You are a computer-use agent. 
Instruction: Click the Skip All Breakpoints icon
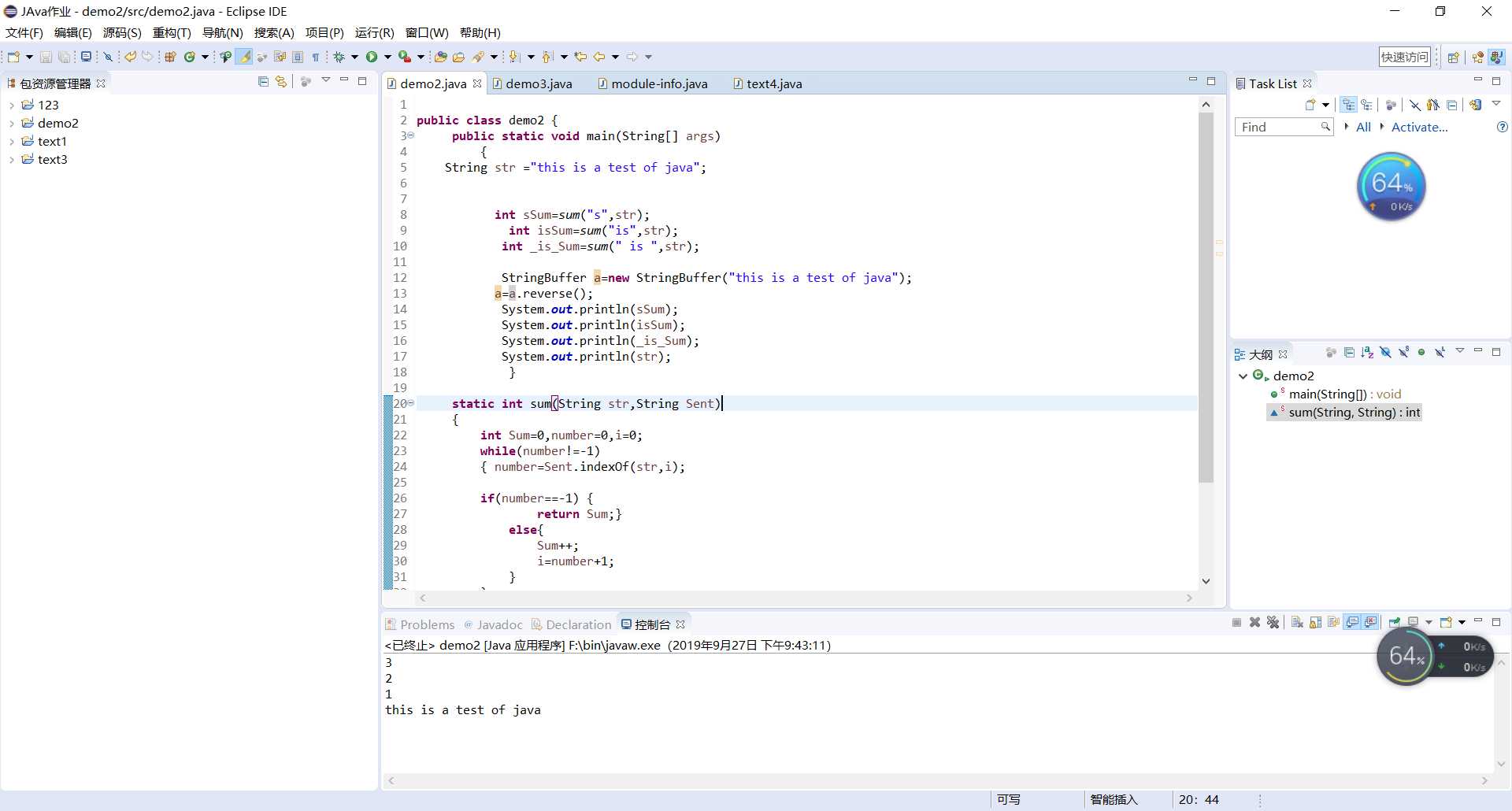(x=109, y=57)
